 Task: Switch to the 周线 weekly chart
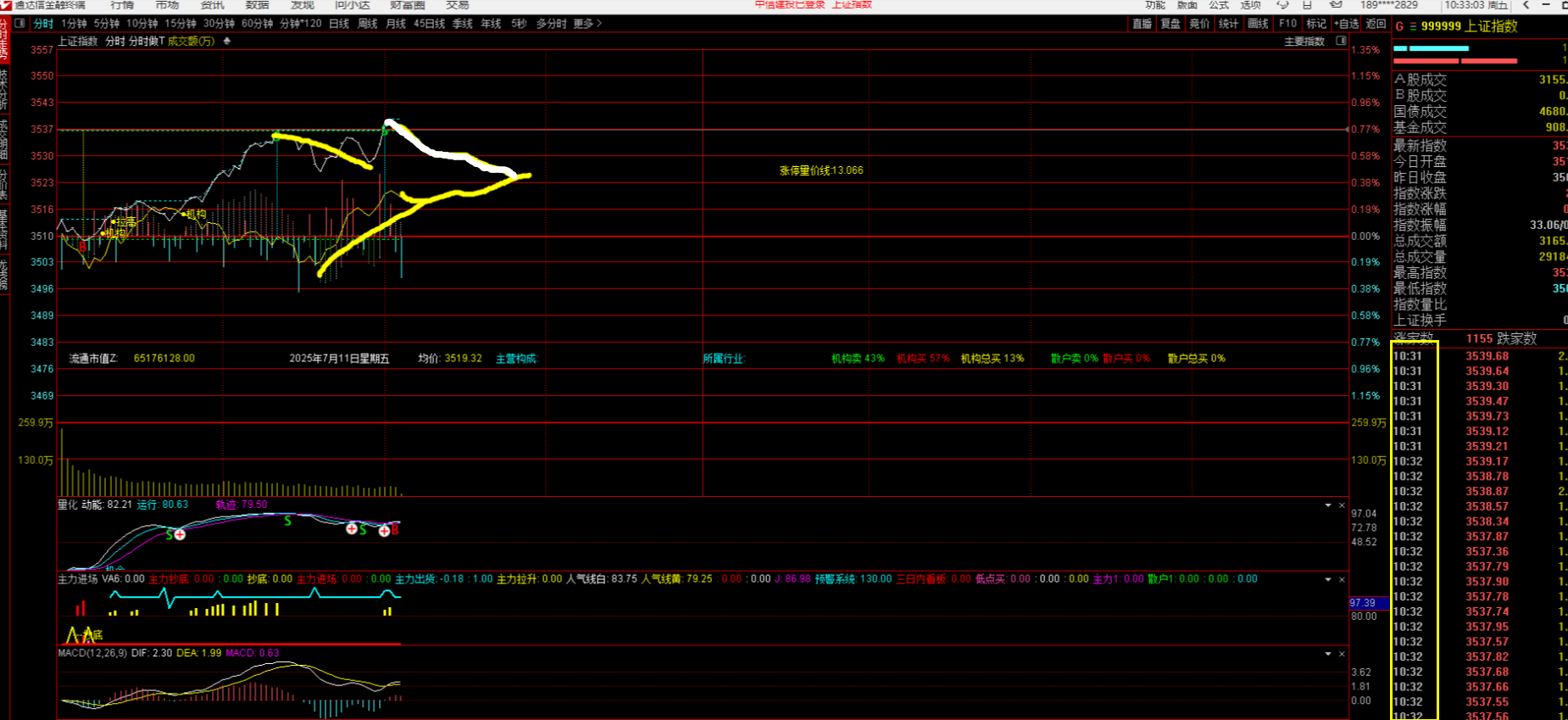[368, 24]
